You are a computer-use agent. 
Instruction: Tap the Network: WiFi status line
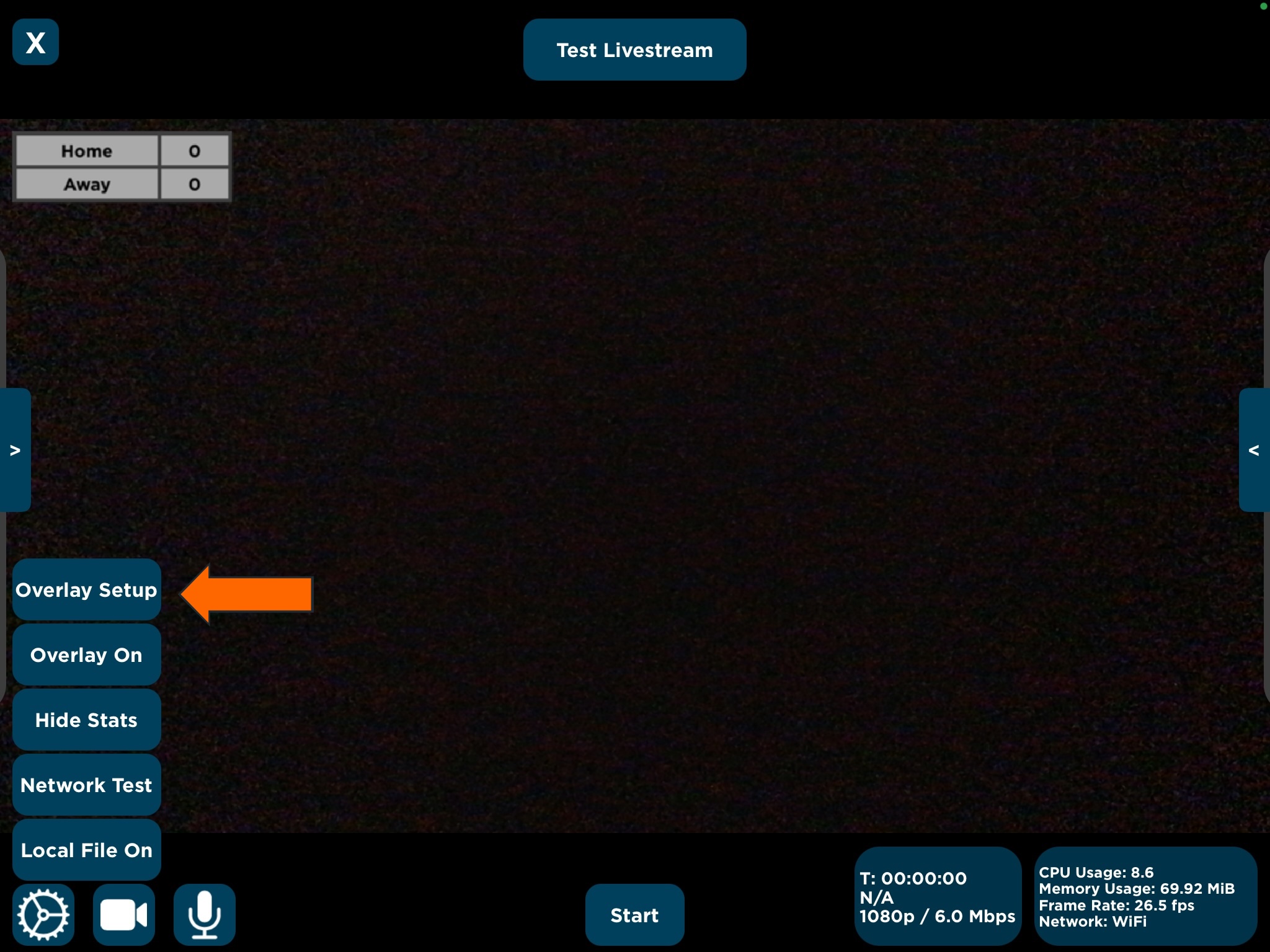click(x=1093, y=922)
